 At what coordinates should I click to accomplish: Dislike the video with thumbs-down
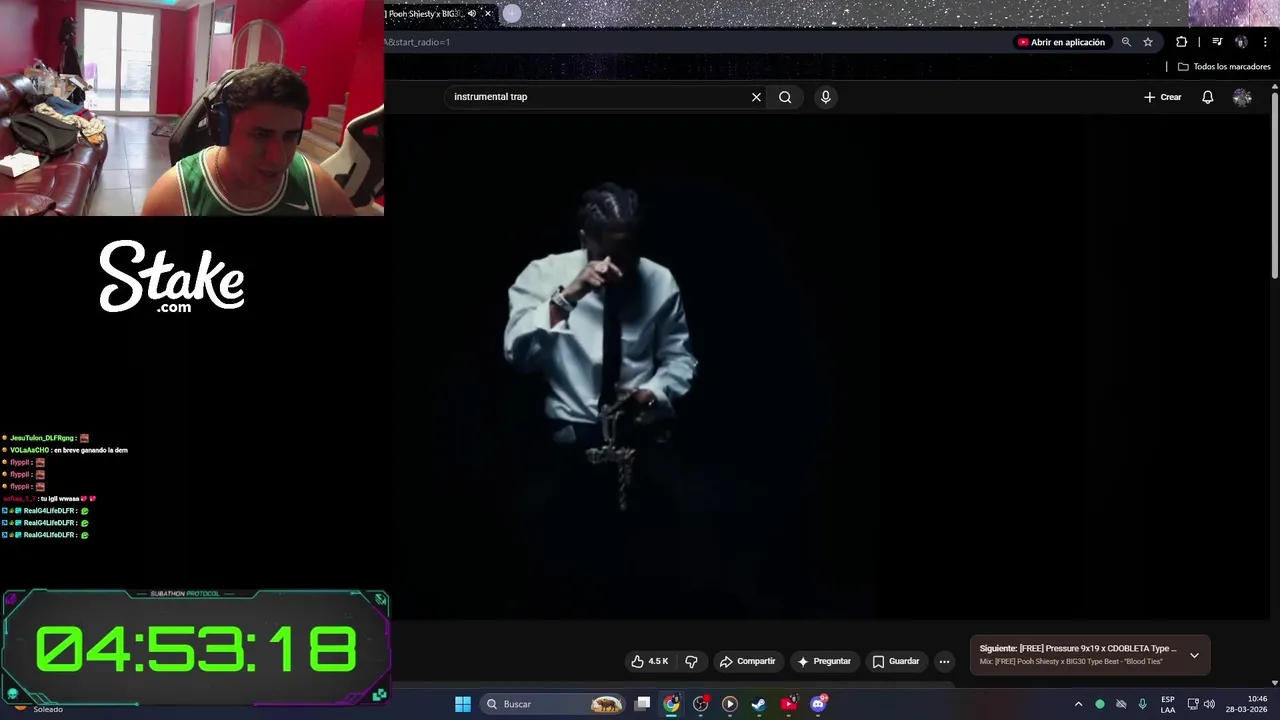click(691, 661)
